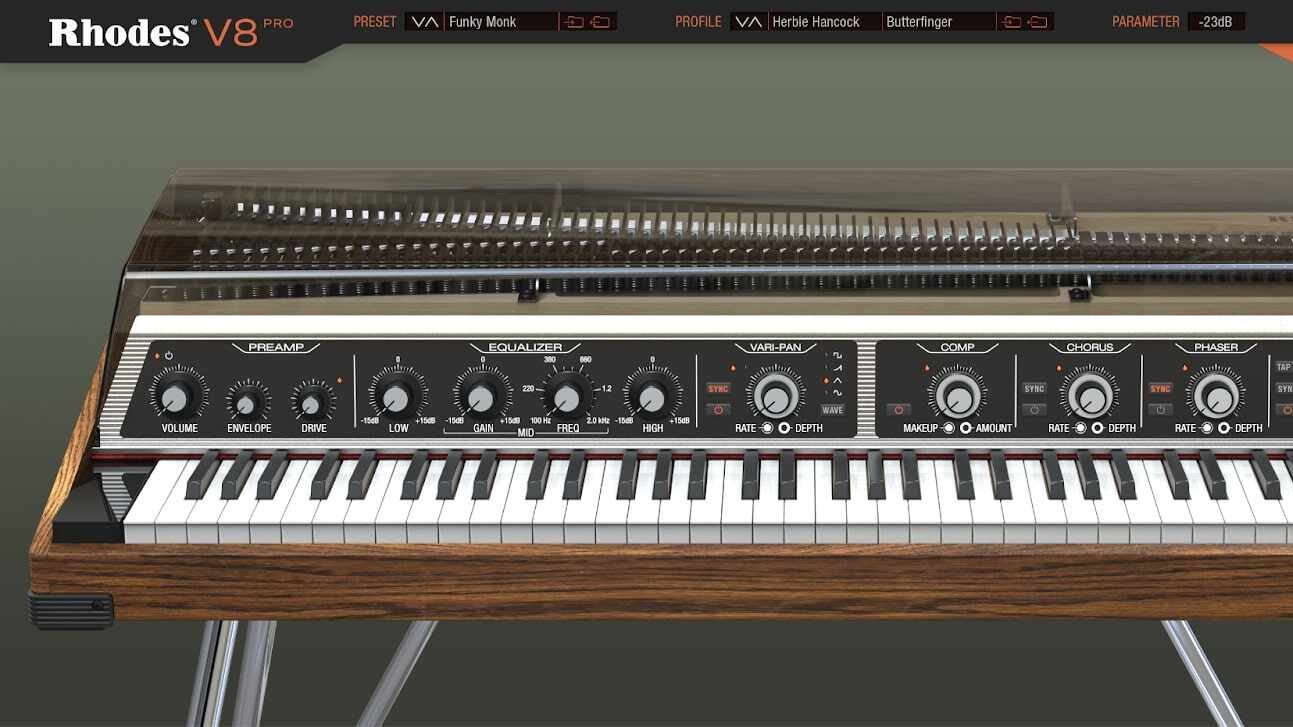
Task: Toggle the Preamp power icon
Action: click(169, 356)
